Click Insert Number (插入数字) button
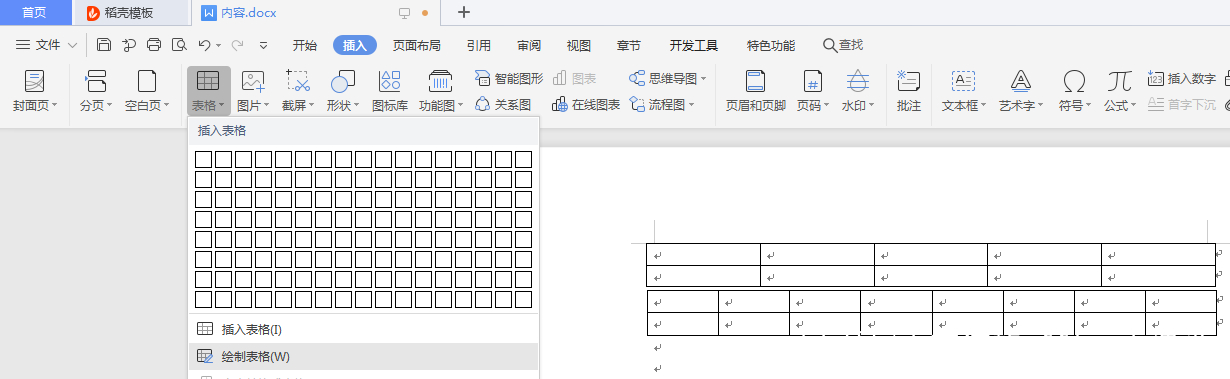 [1182, 78]
